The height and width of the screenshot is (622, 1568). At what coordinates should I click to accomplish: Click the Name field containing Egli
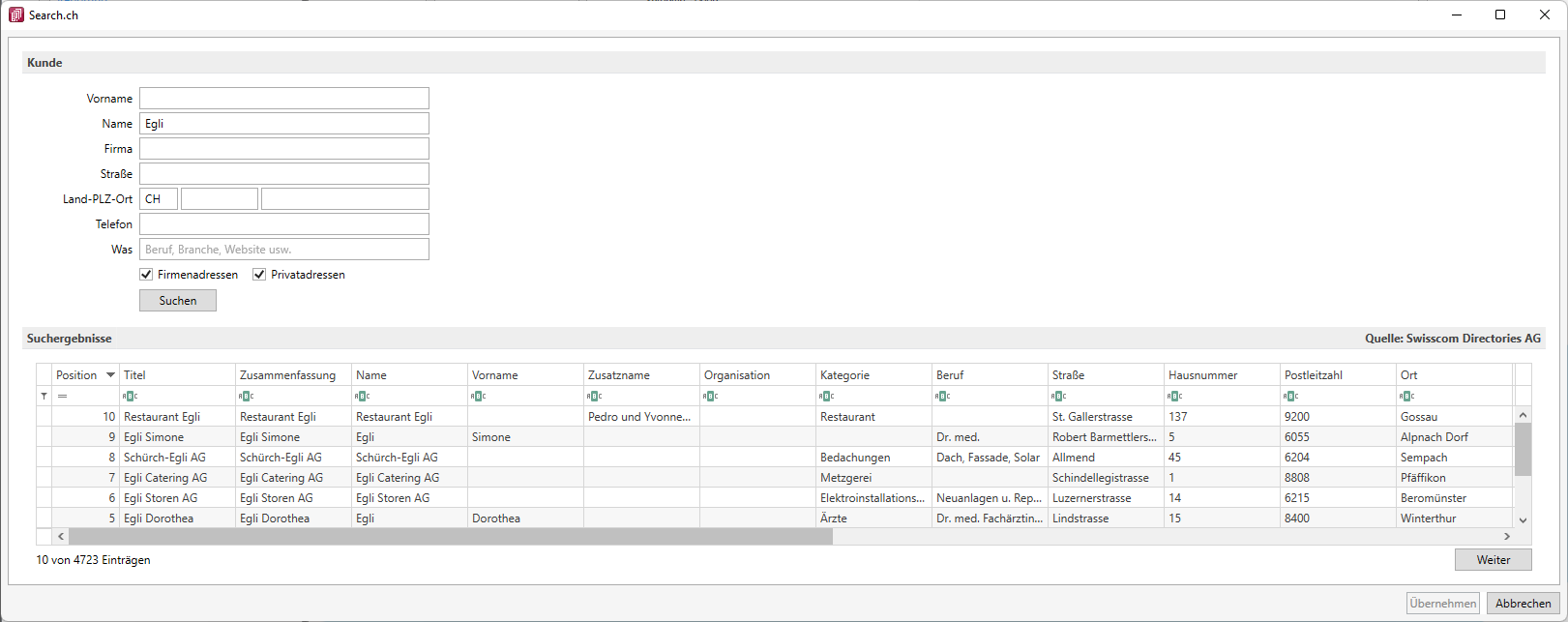coord(284,124)
